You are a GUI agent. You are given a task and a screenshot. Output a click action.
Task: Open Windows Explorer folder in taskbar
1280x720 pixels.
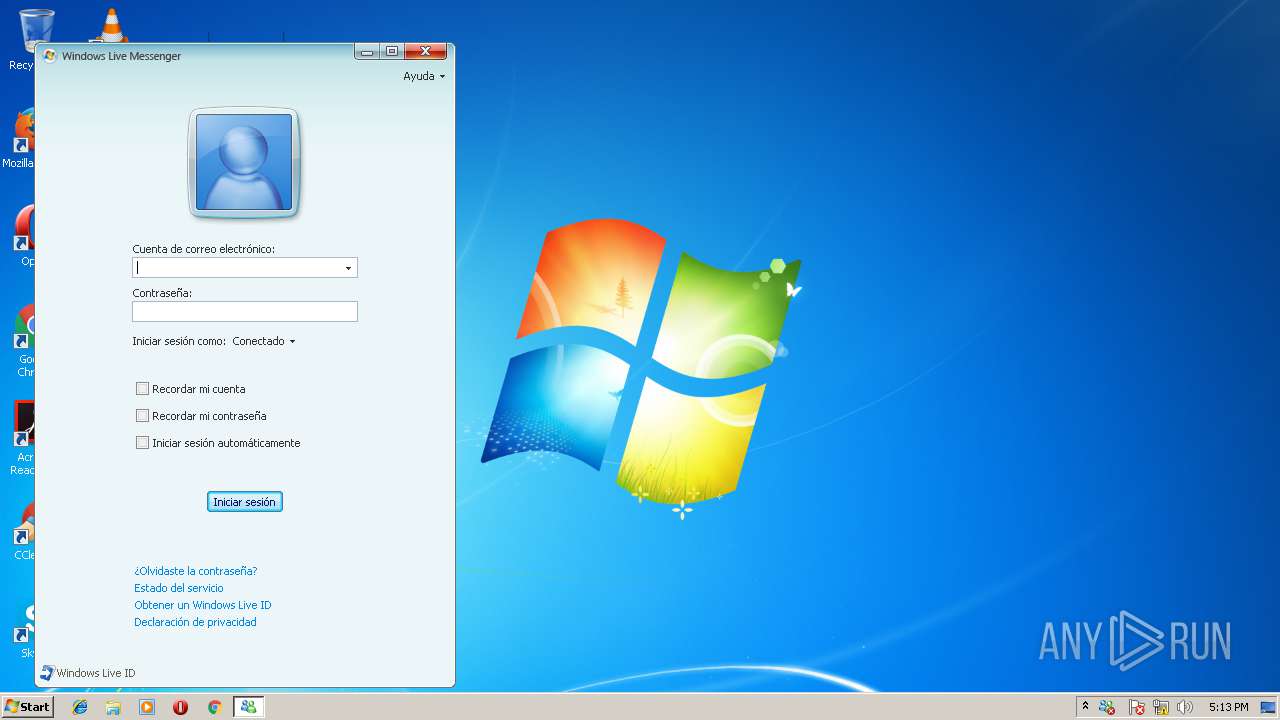pos(113,707)
